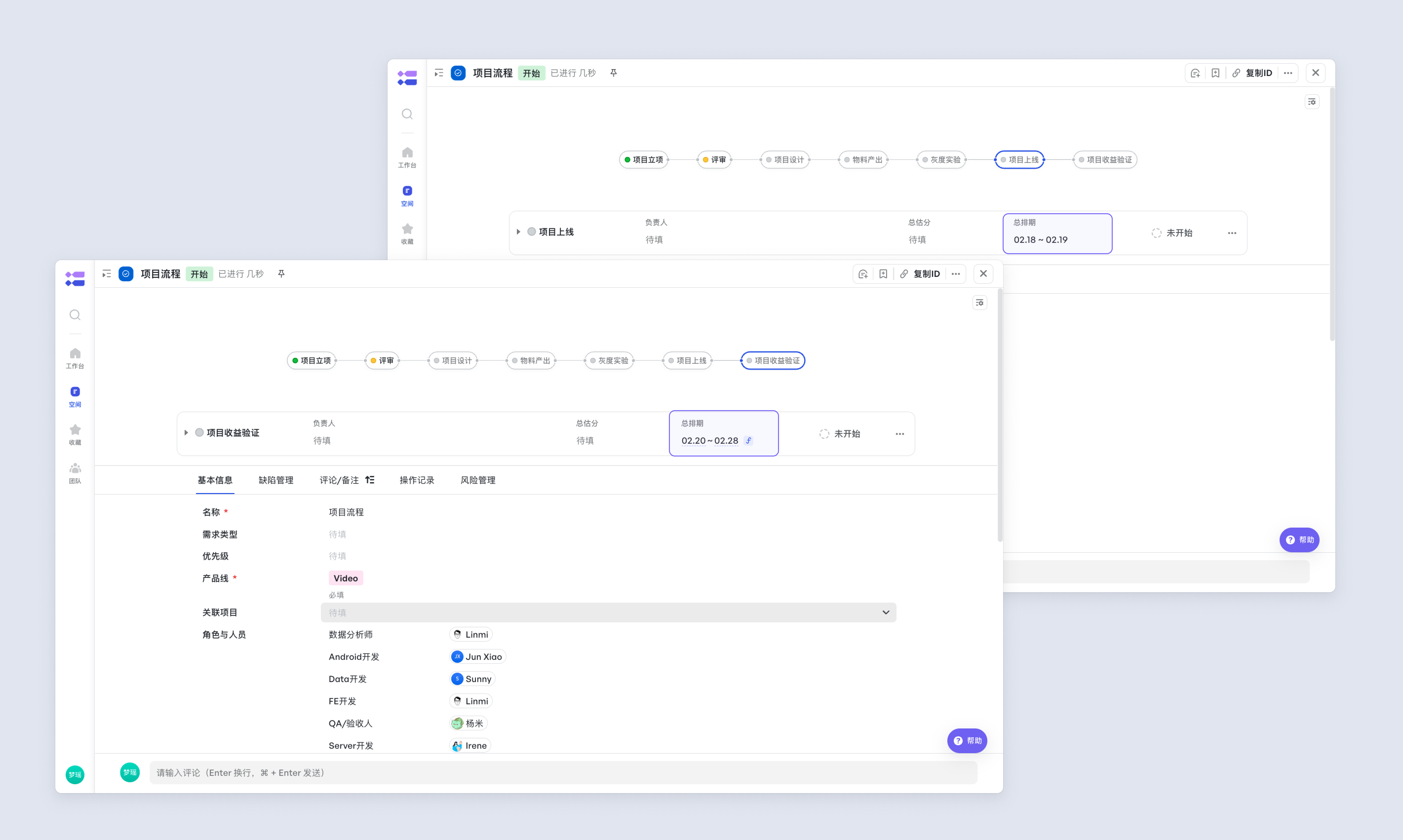Click 复制ID in the back window

pyautogui.click(x=1252, y=73)
